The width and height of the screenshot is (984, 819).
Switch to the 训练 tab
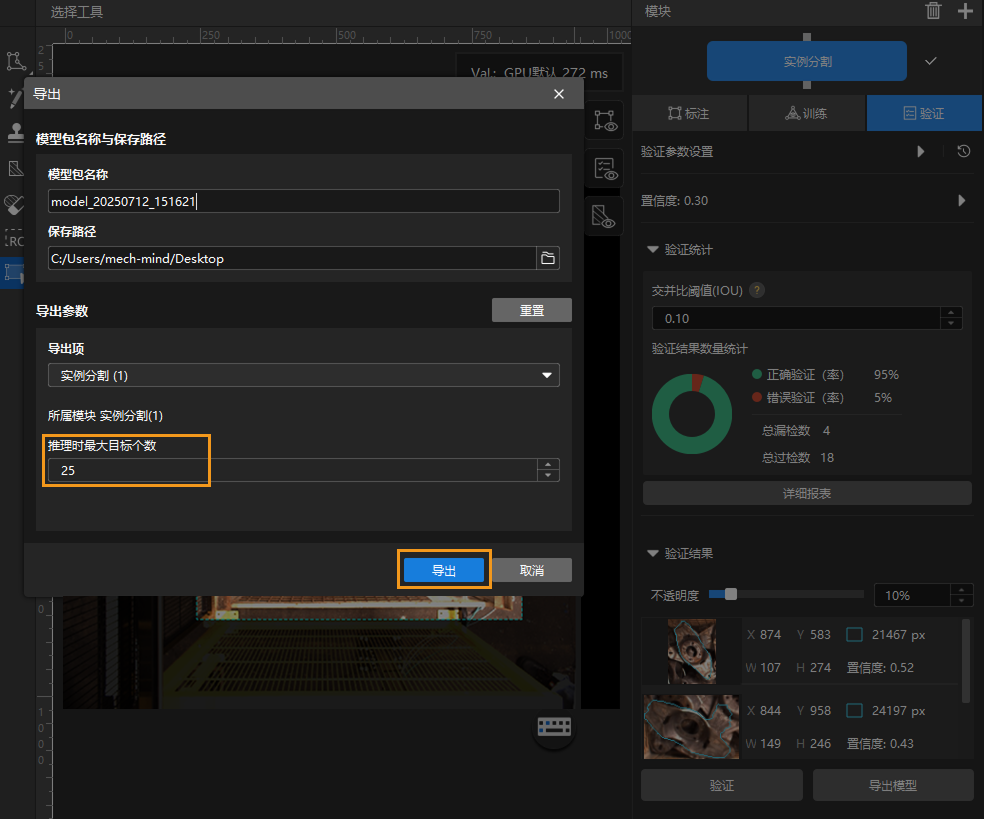click(806, 114)
